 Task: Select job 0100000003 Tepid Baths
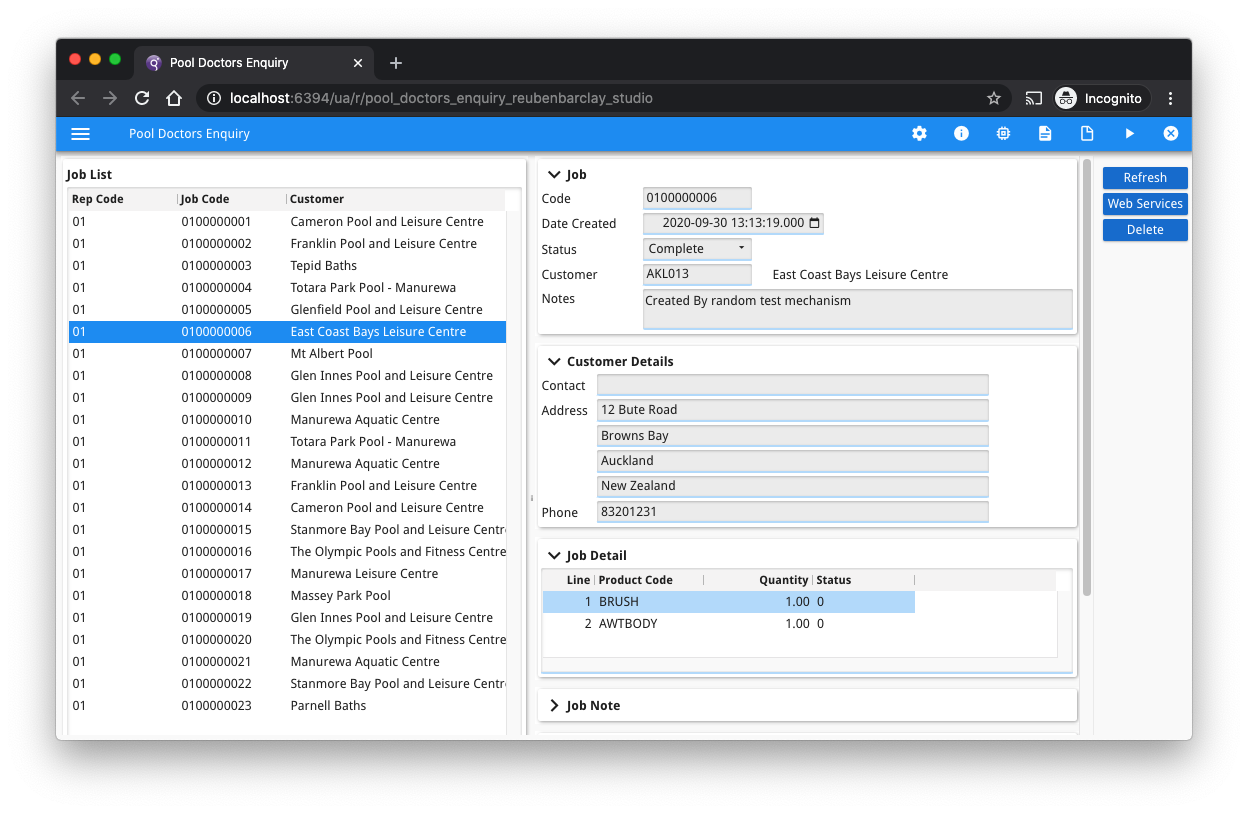click(287, 266)
